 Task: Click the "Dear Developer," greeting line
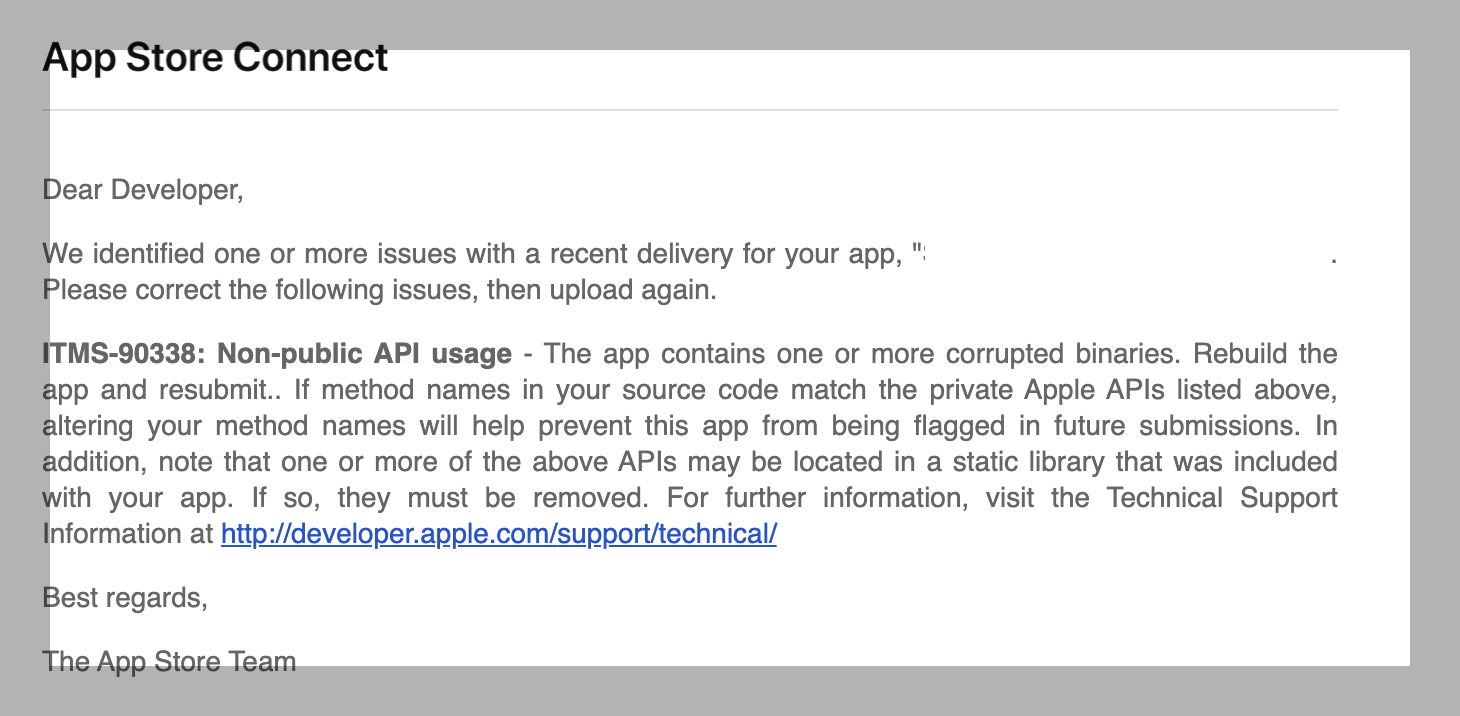(143, 189)
